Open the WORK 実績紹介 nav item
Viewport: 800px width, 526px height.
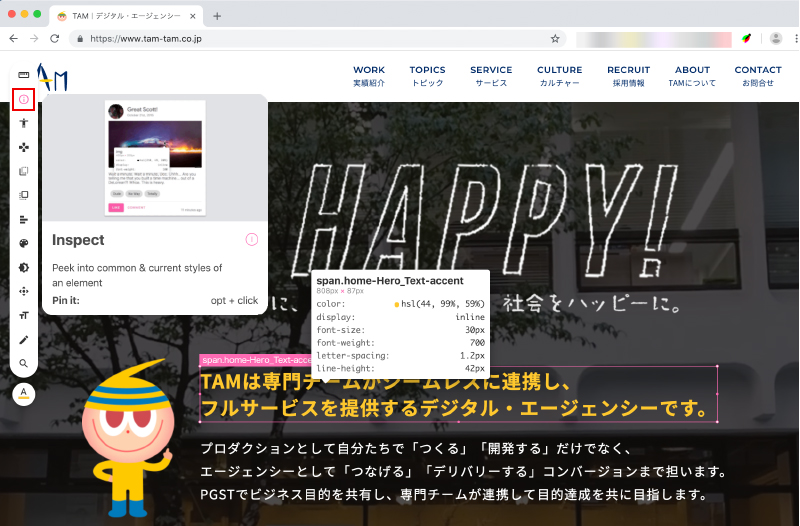369,76
